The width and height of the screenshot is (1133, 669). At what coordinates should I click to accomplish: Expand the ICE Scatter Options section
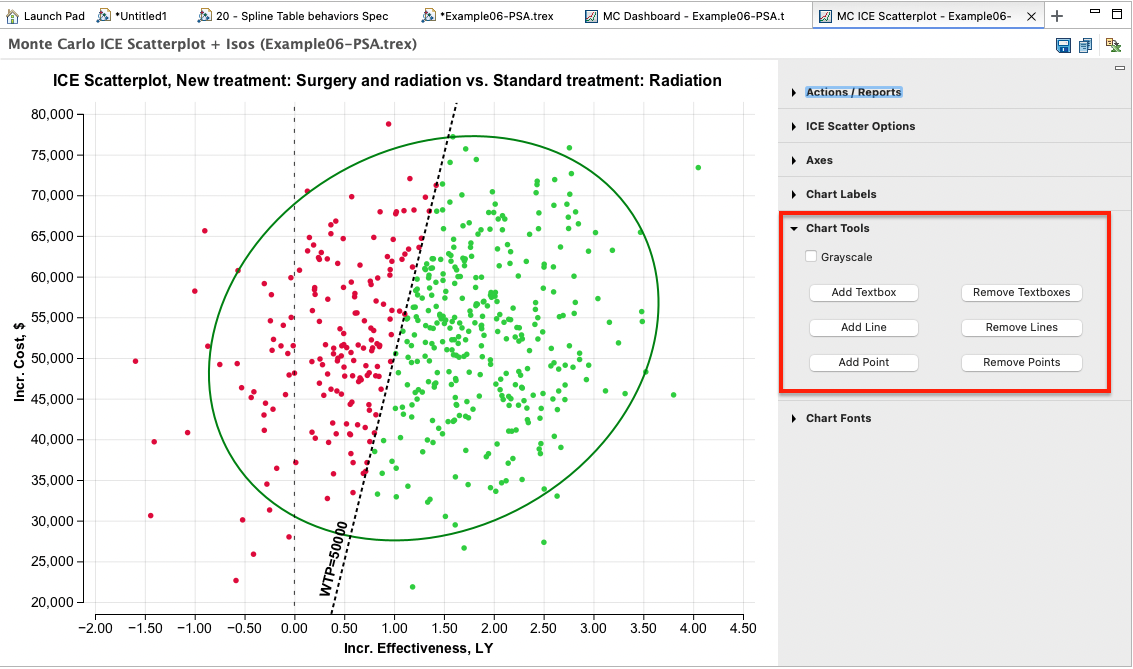click(x=862, y=126)
